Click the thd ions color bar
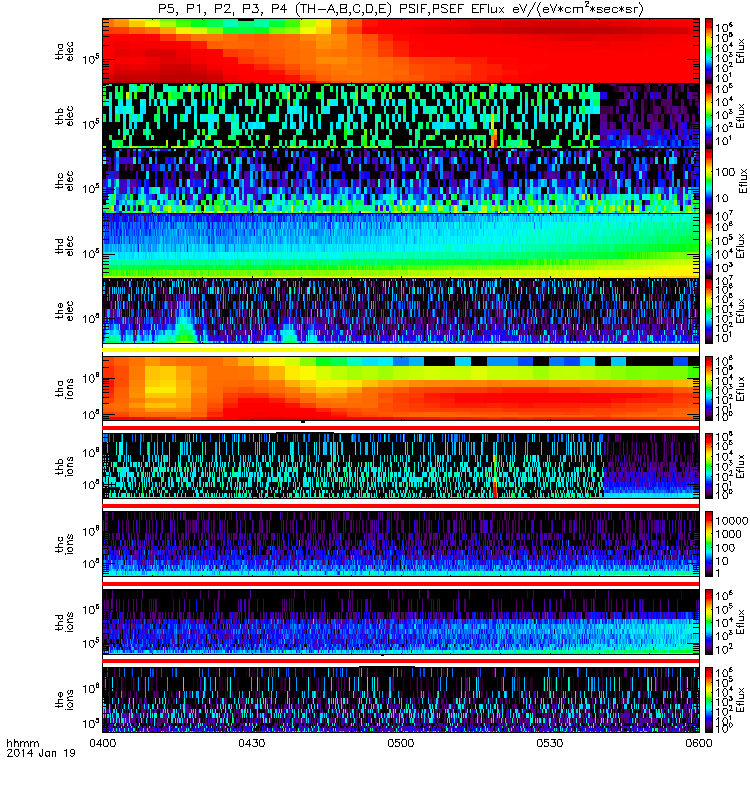Image resolution: width=750 pixels, height=800 pixels. tap(709, 621)
